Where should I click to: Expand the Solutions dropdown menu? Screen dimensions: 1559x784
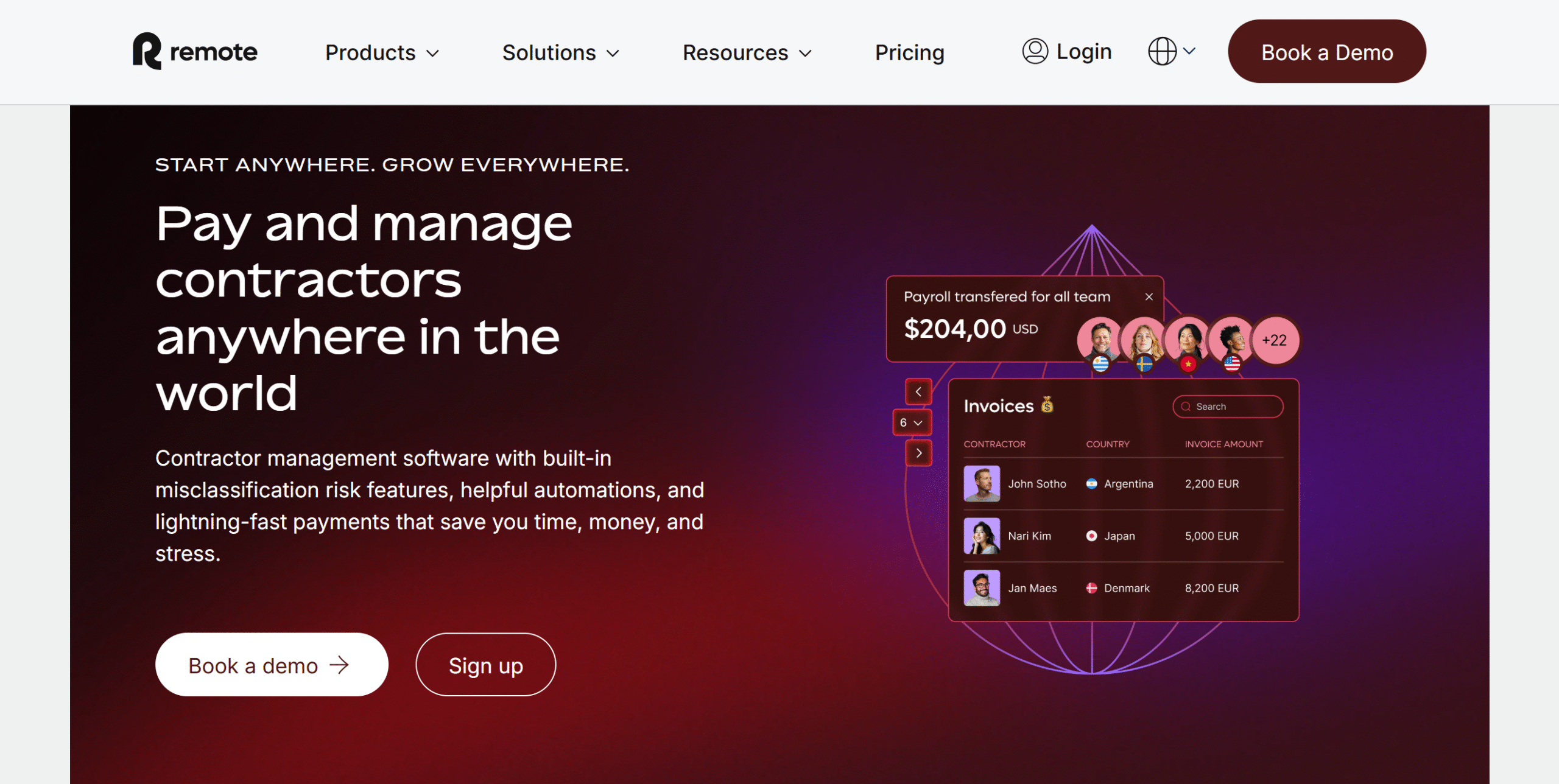(561, 52)
